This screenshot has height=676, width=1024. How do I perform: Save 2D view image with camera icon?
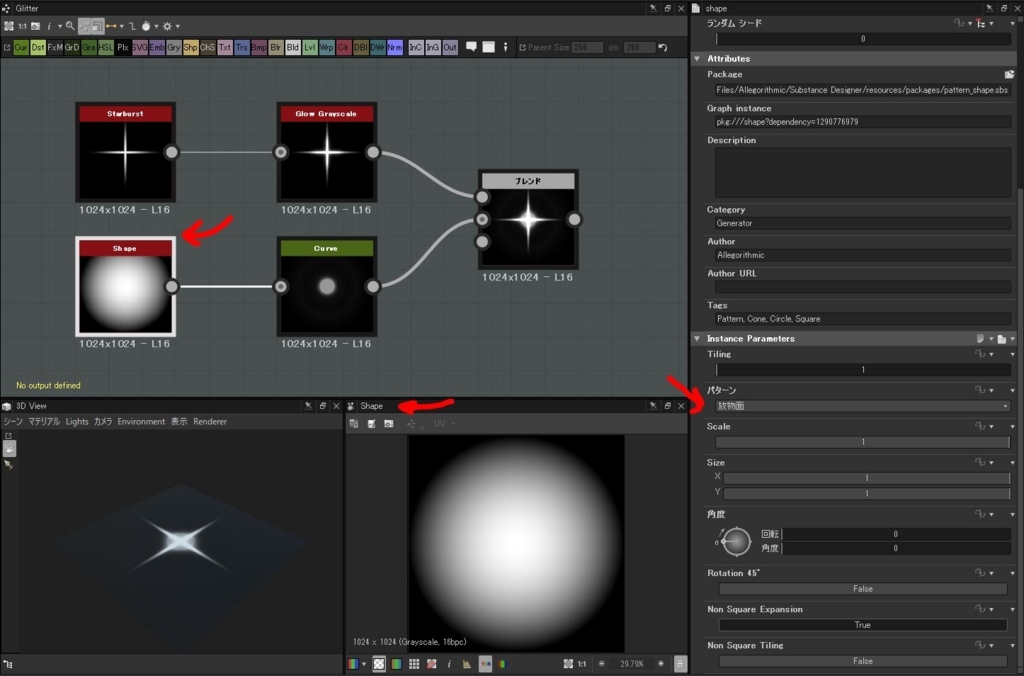click(x=389, y=424)
